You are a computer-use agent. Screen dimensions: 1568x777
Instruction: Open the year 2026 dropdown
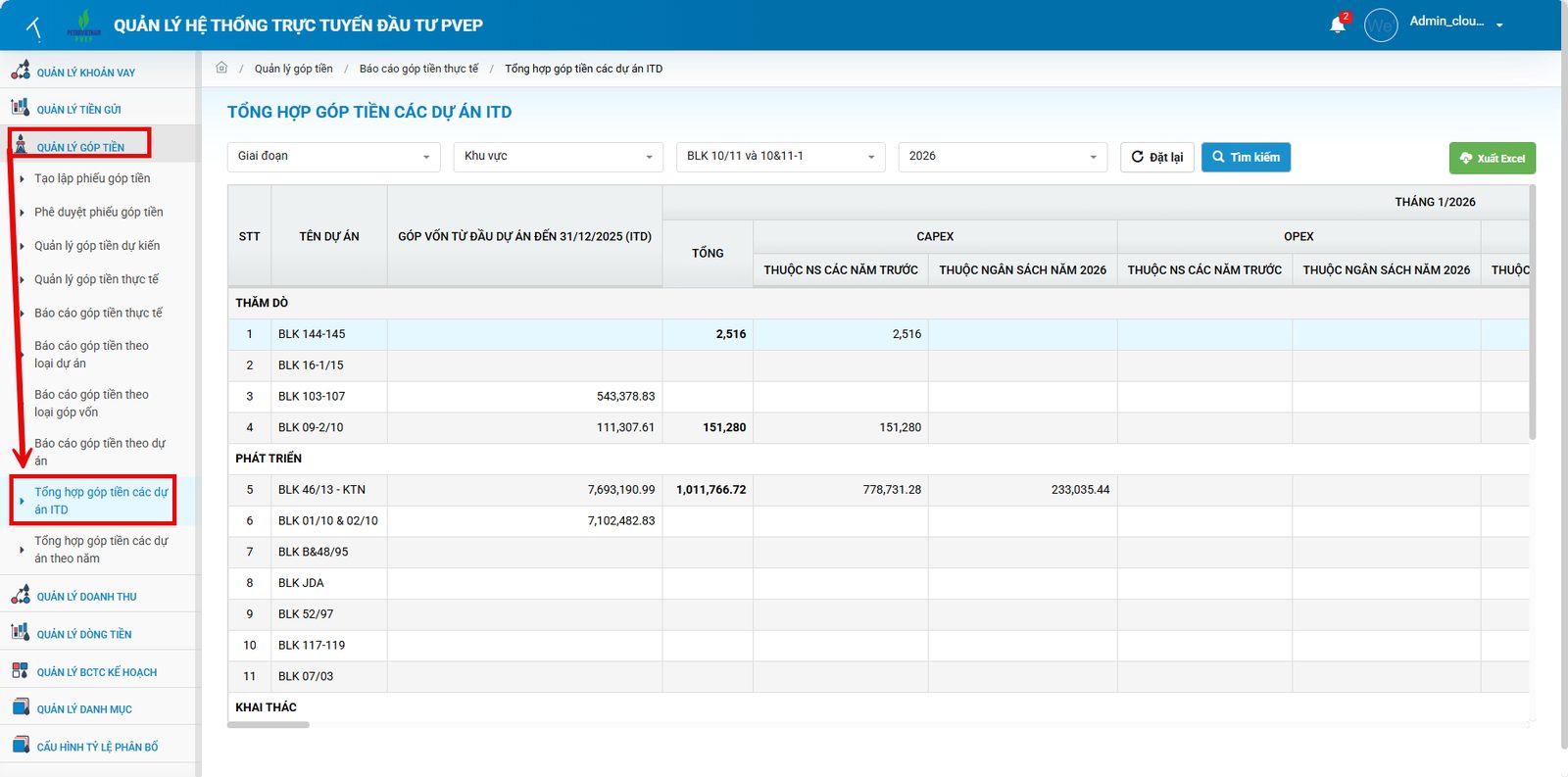[x=1003, y=157]
